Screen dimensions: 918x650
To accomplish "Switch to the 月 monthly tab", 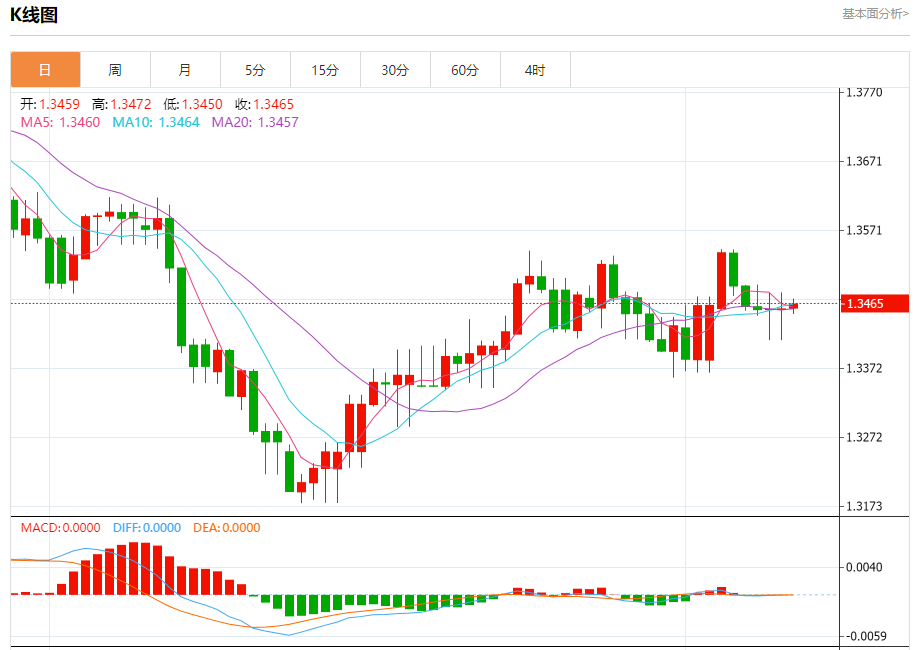I will [x=186, y=70].
